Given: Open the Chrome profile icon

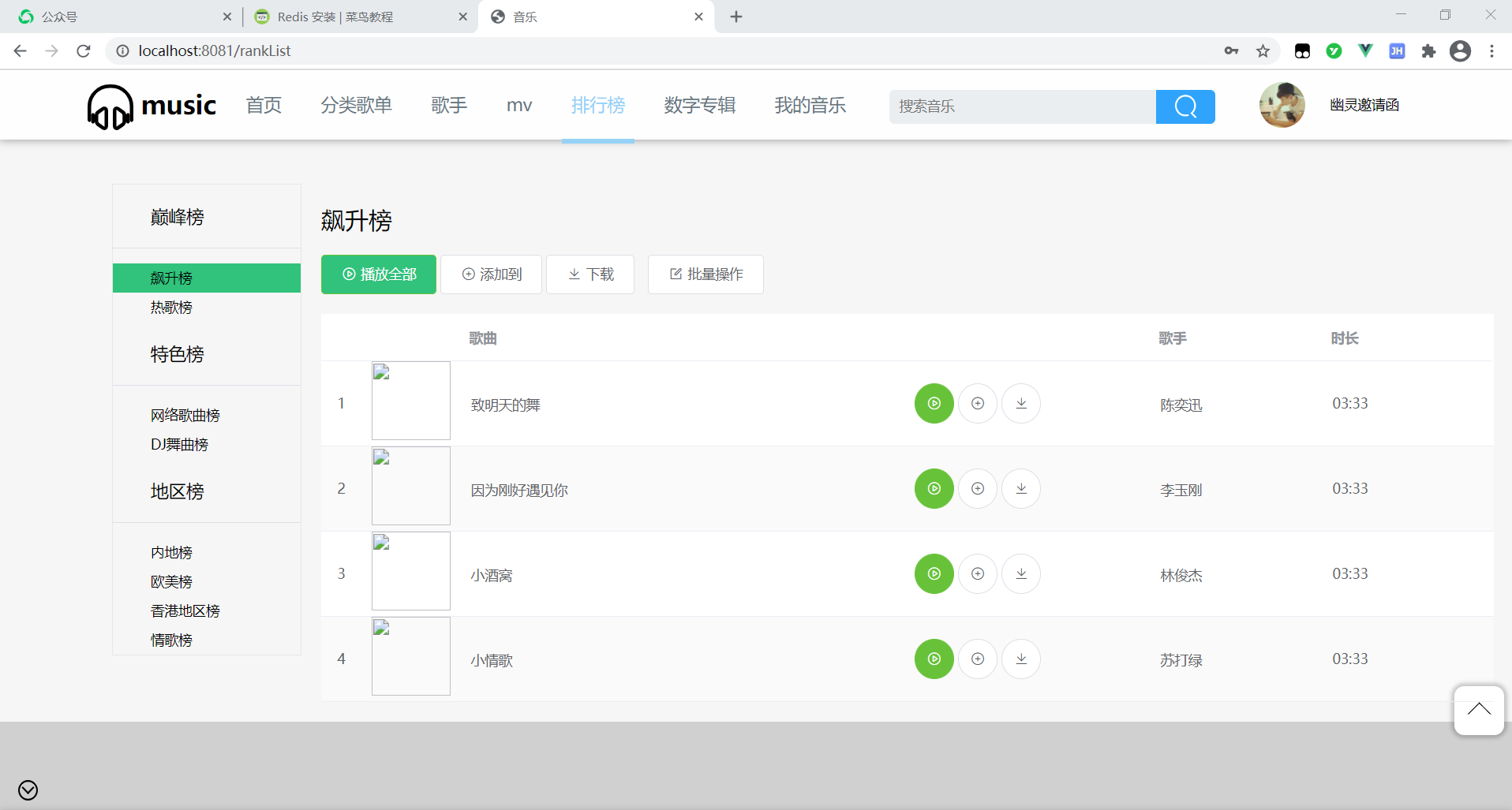Looking at the screenshot, I should 1460,50.
